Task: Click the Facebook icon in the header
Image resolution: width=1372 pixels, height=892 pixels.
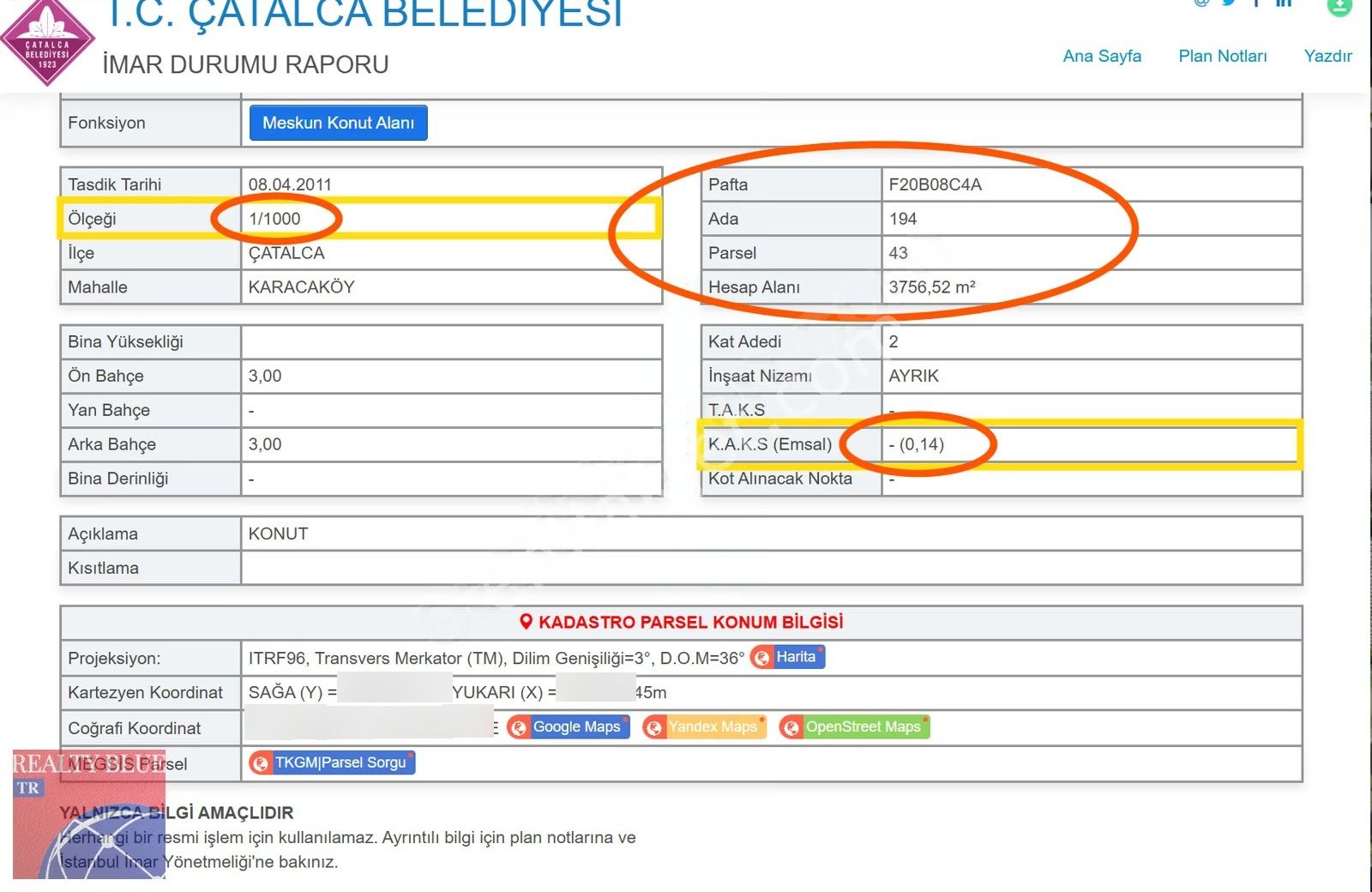Action: 1257,4
